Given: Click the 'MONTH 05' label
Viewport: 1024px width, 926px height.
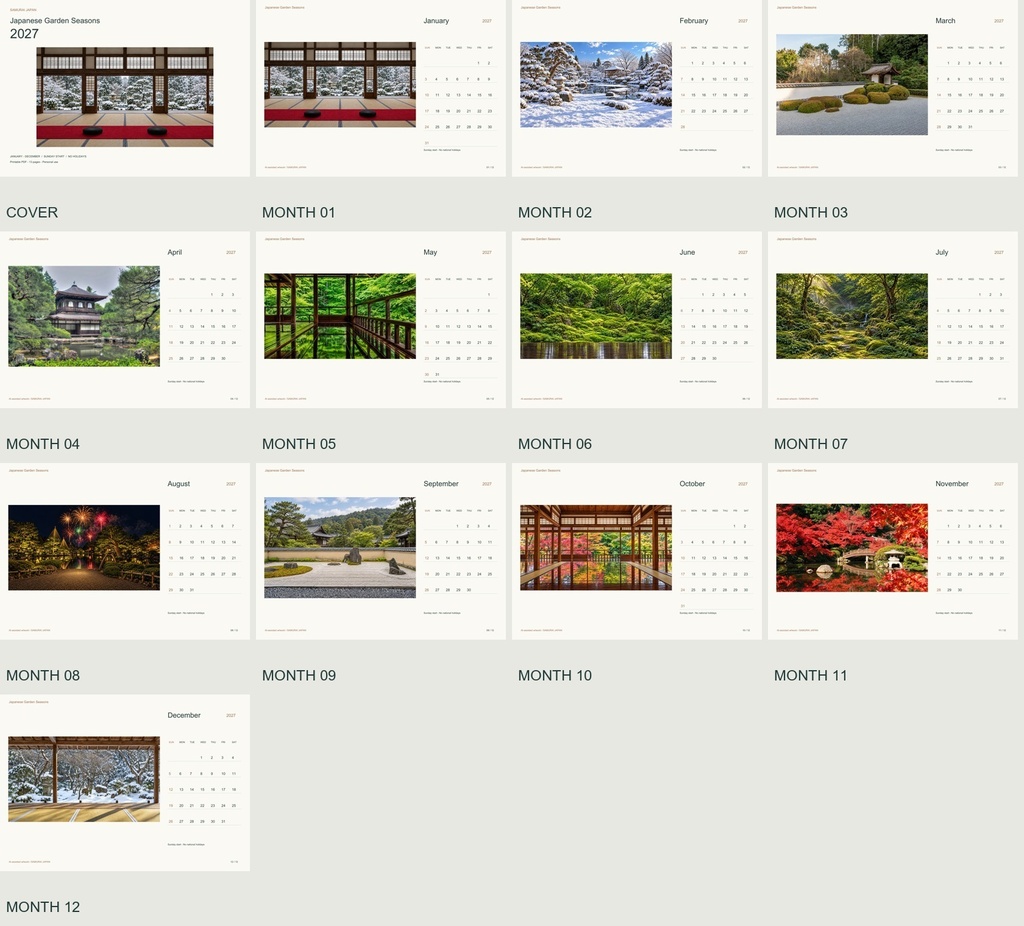Looking at the screenshot, I should click(x=298, y=444).
